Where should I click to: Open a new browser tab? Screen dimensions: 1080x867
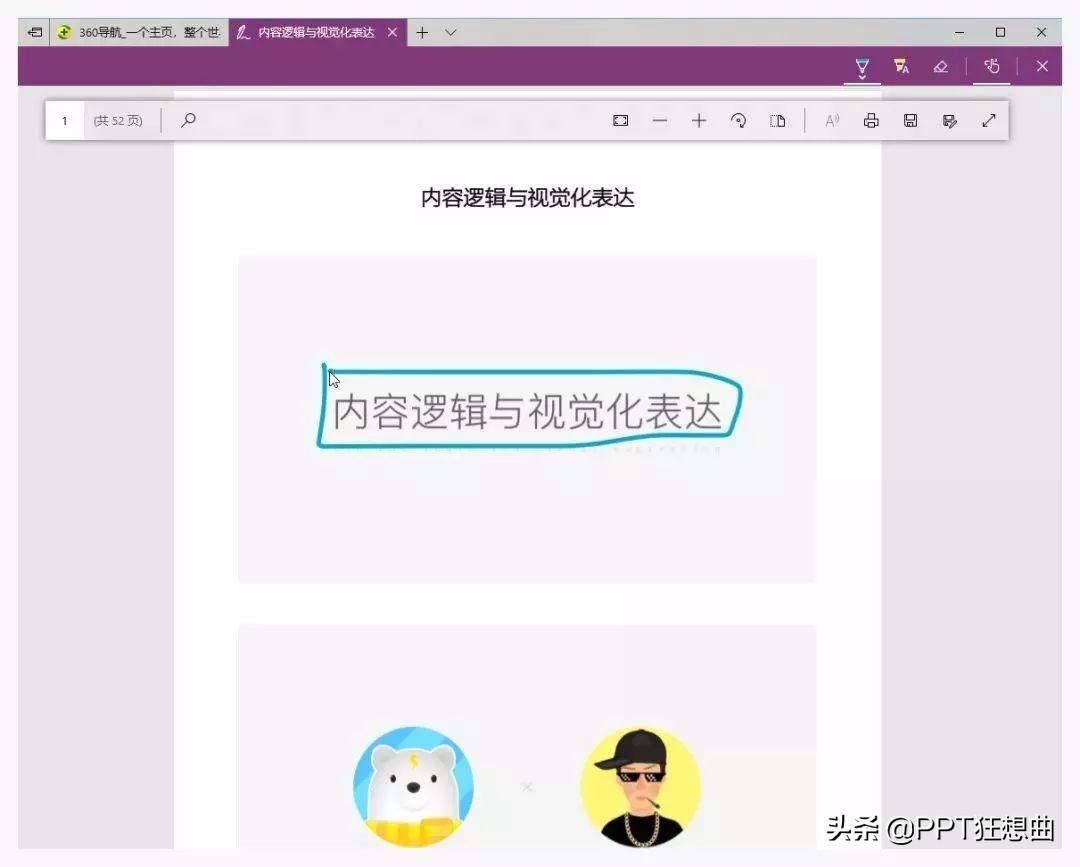coord(422,32)
